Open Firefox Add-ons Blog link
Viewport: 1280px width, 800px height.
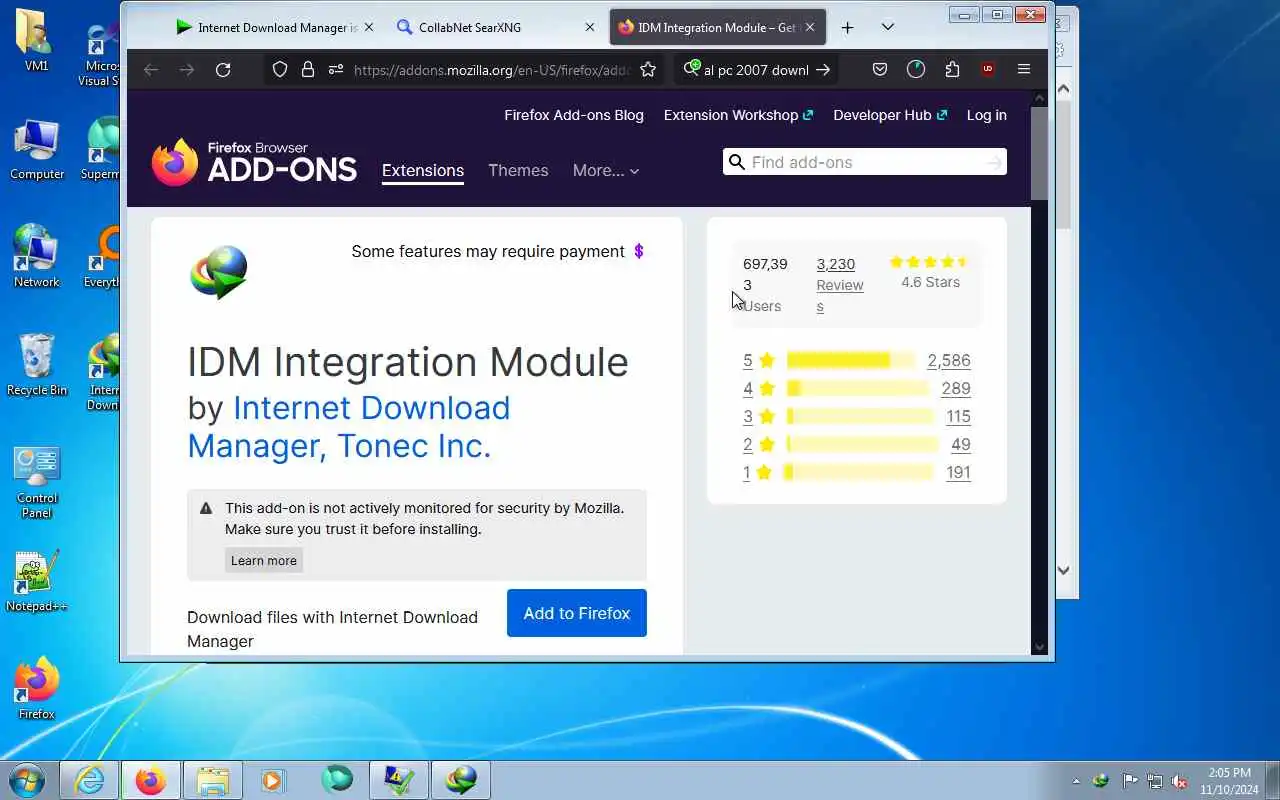(x=574, y=115)
